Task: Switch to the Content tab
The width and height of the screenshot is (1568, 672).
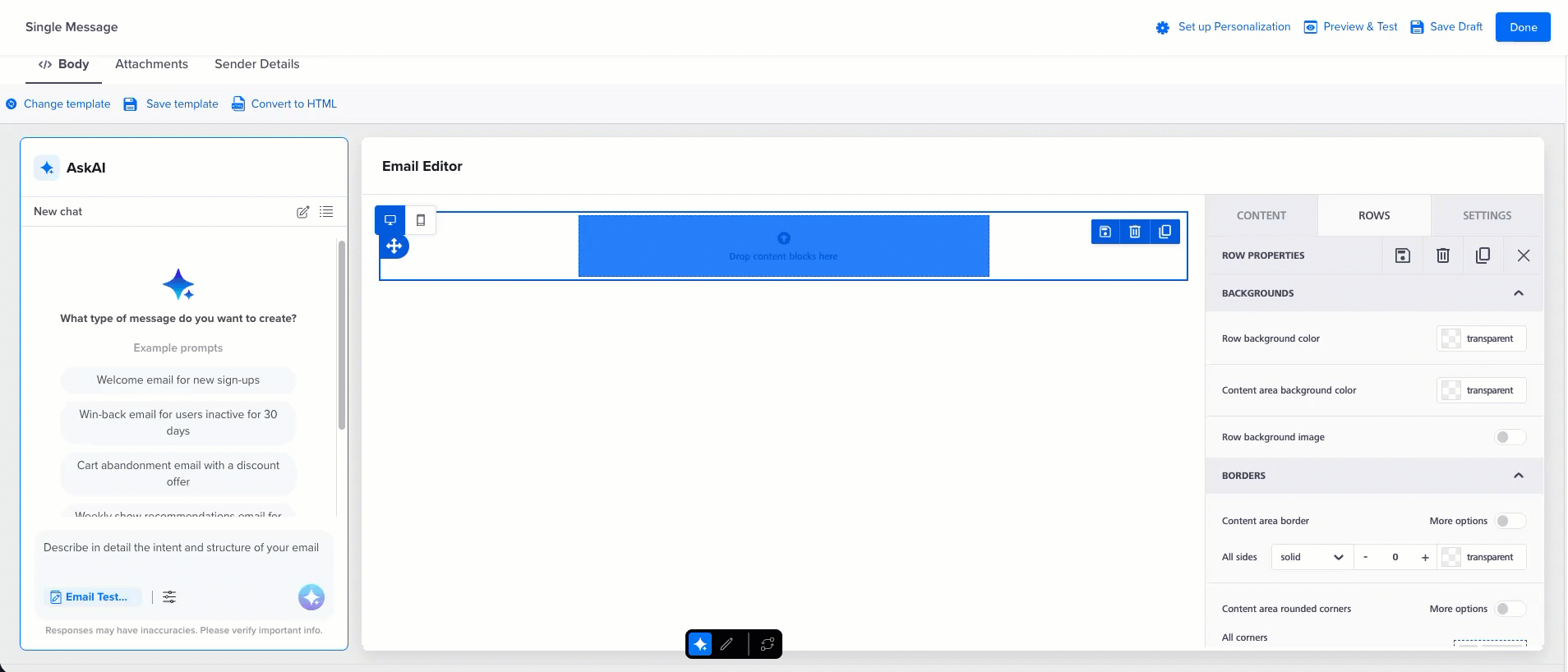Action: 1261,215
